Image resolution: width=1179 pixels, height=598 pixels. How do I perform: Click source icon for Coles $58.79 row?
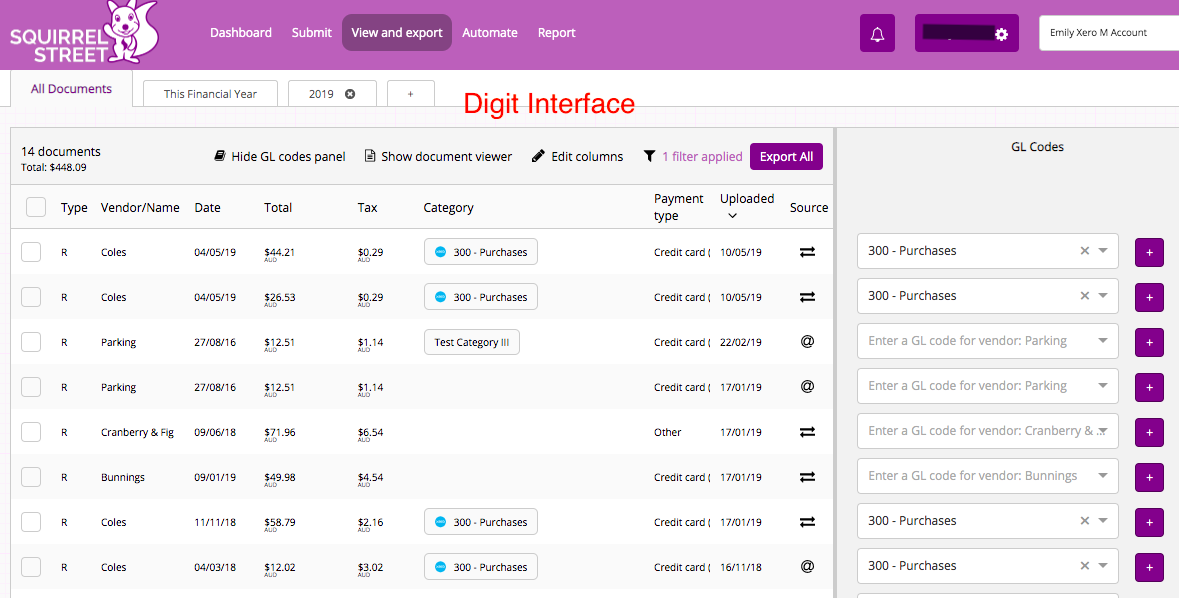[807, 521]
